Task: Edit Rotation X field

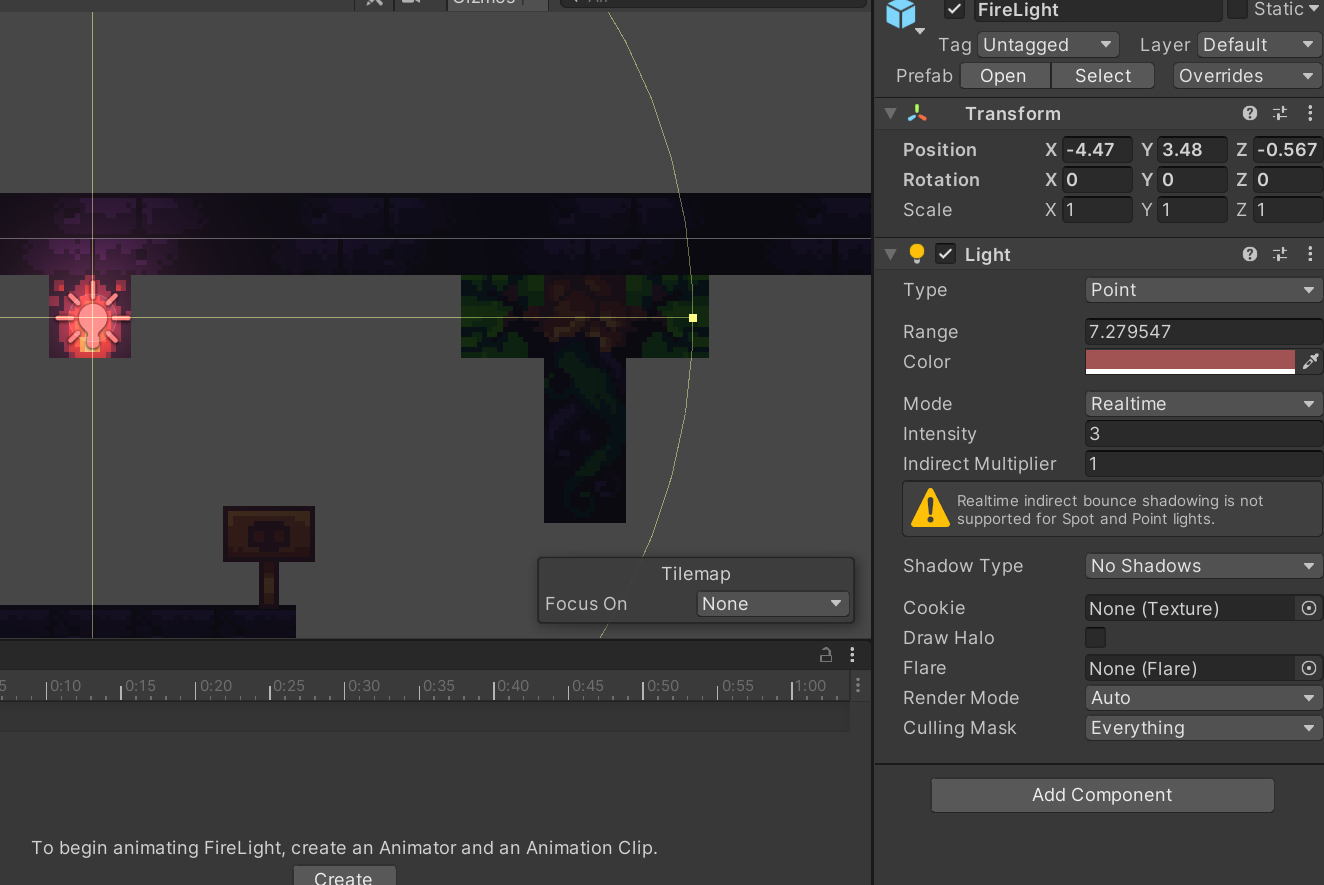Action: (1097, 180)
